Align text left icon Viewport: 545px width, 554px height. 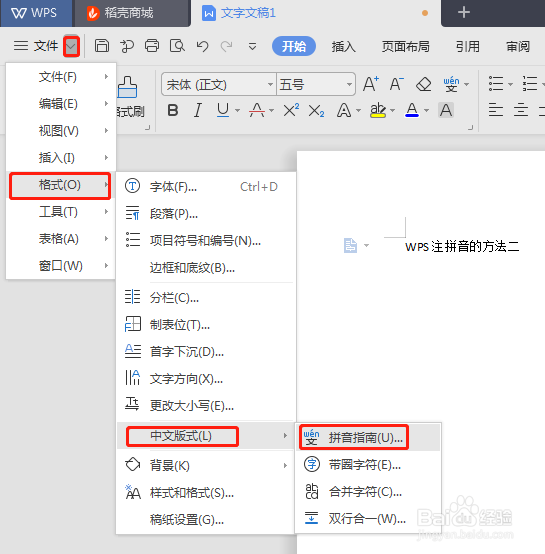click(x=496, y=110)
